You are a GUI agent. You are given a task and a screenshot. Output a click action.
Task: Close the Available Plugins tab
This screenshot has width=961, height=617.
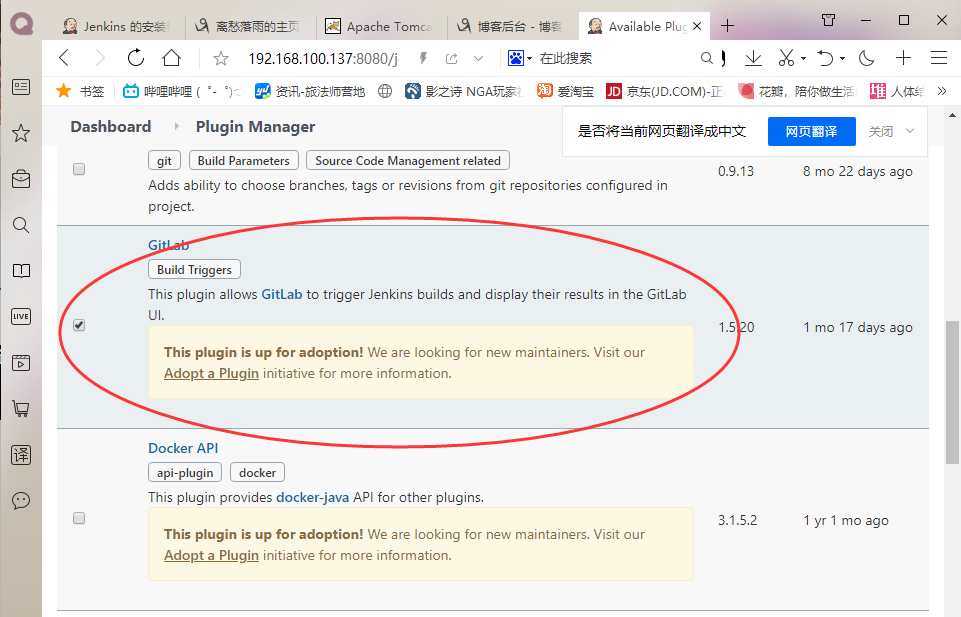tap(697, 26)
